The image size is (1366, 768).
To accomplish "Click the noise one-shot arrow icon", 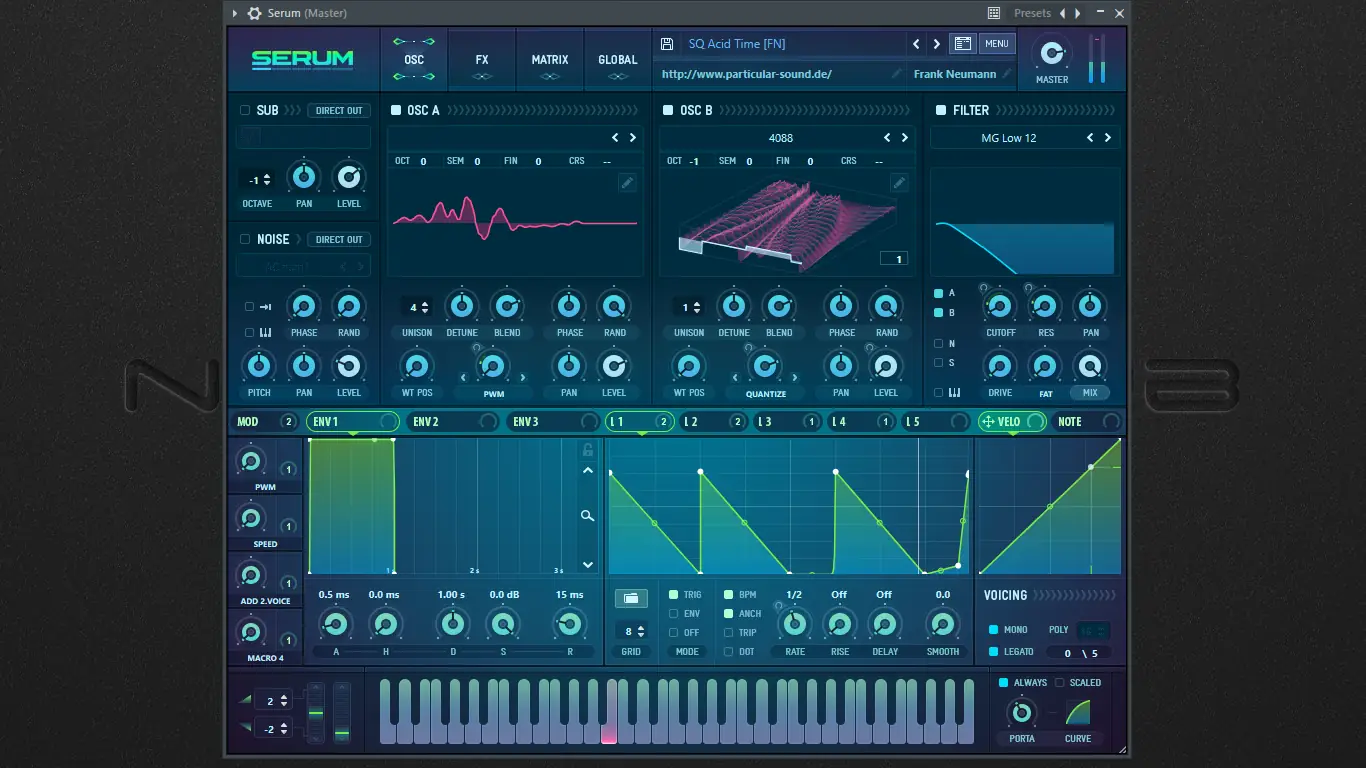I will [266, 307].
